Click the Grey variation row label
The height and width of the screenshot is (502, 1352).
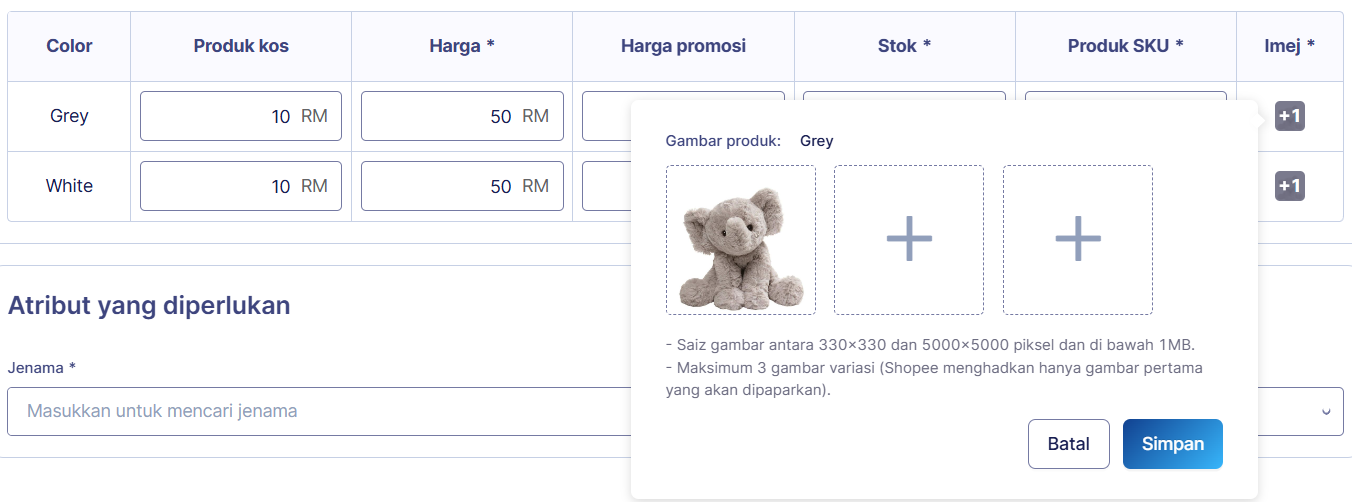[x=69, y=116]
